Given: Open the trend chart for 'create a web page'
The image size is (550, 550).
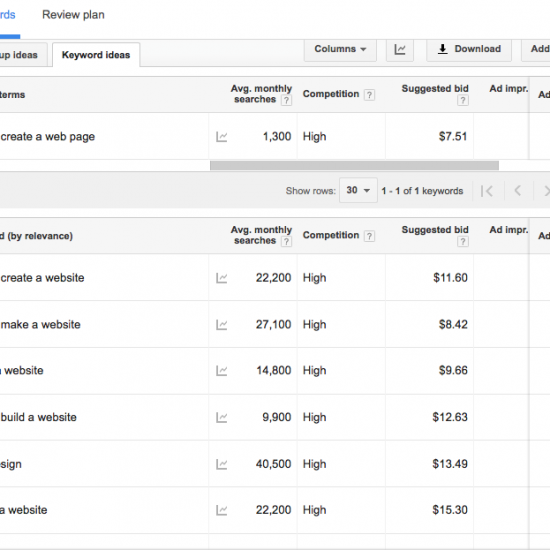Looking at the screenshot, I should pyautogui.click(x=221, y=137).
